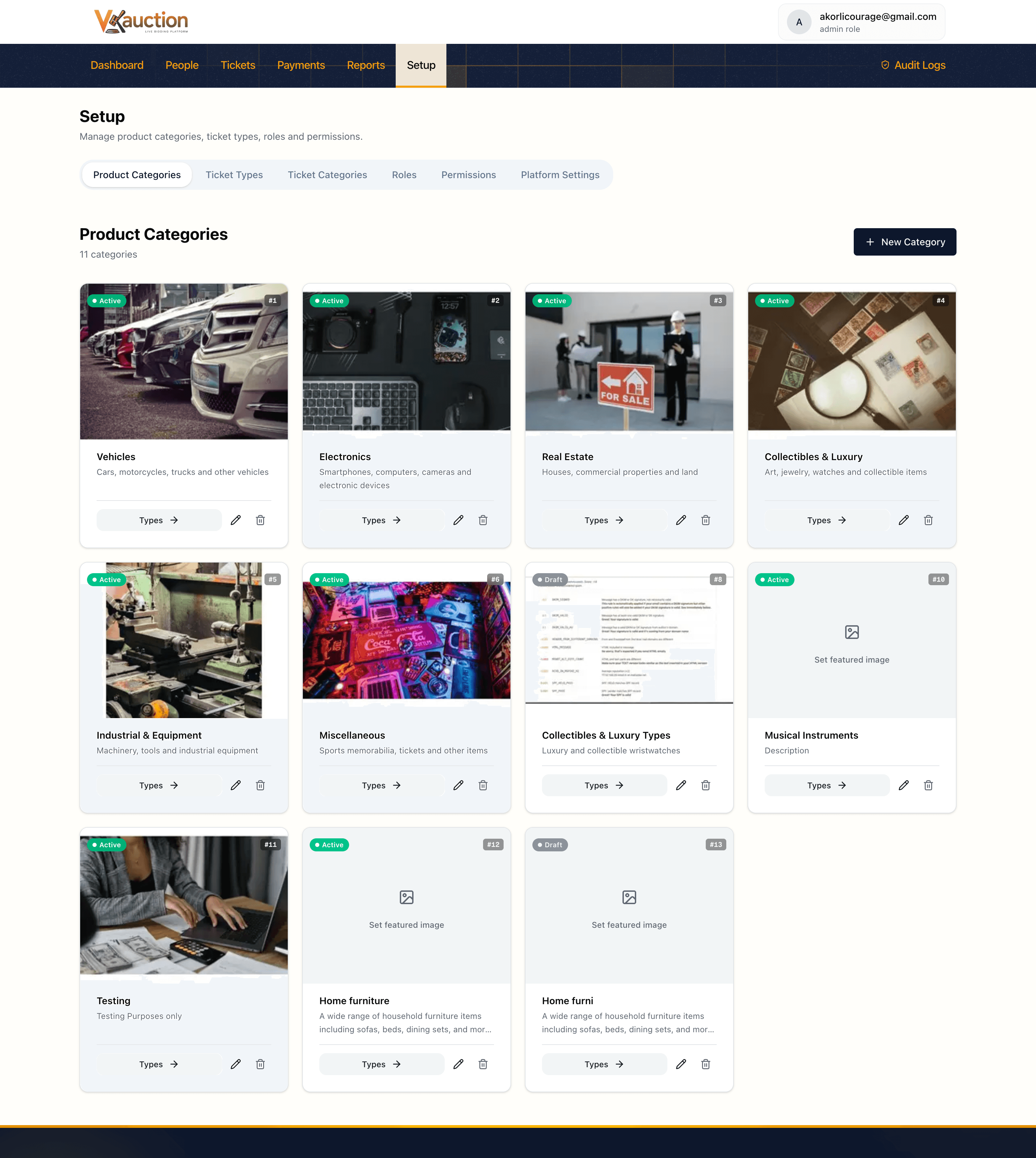The width and height of the screenshot is (1036, 1158).
Task: Delete the Industrial & Equipment category
Action: [260, 785]
